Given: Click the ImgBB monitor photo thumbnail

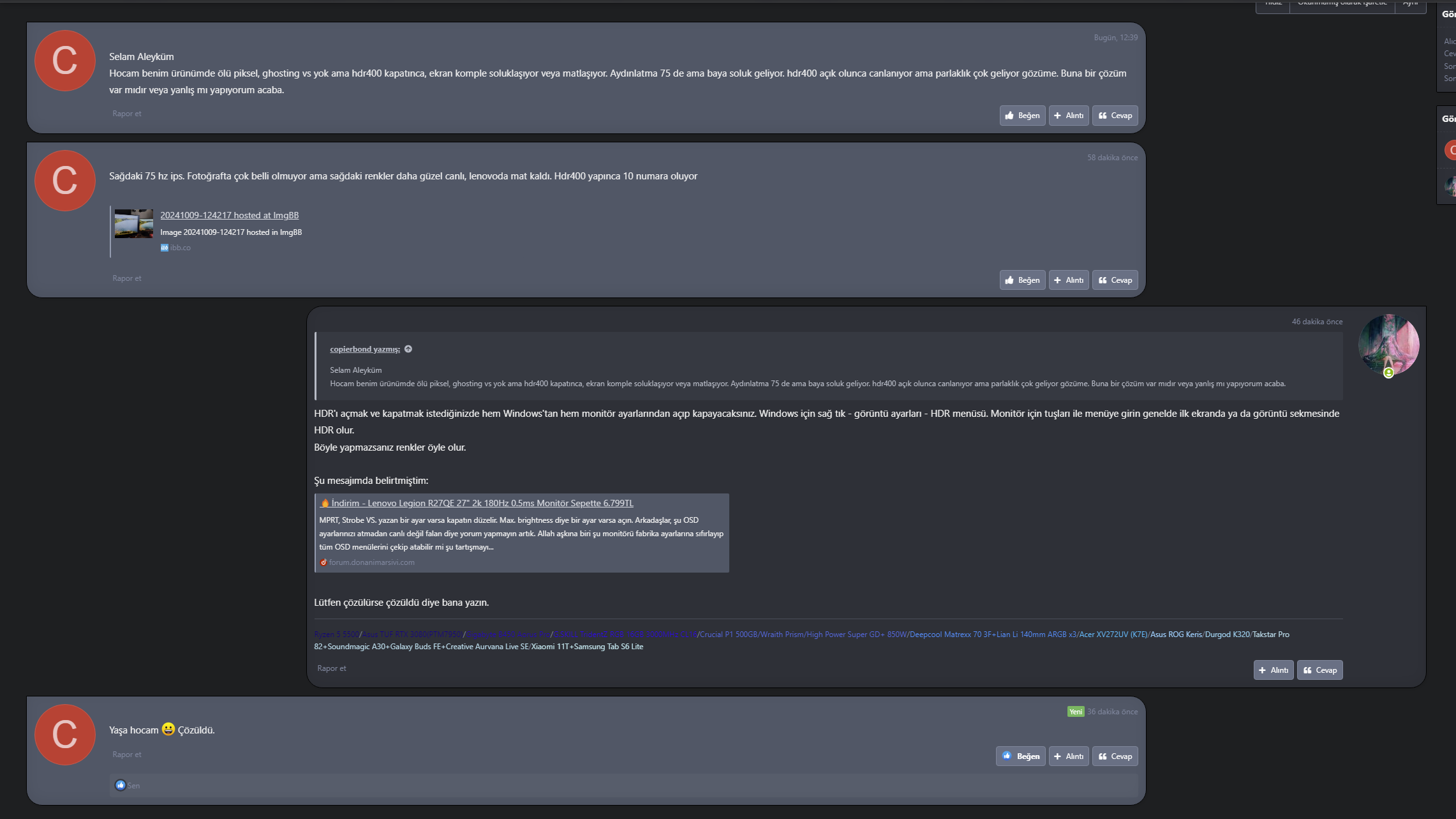Looking at the screenshot, I should pos(133,224).
